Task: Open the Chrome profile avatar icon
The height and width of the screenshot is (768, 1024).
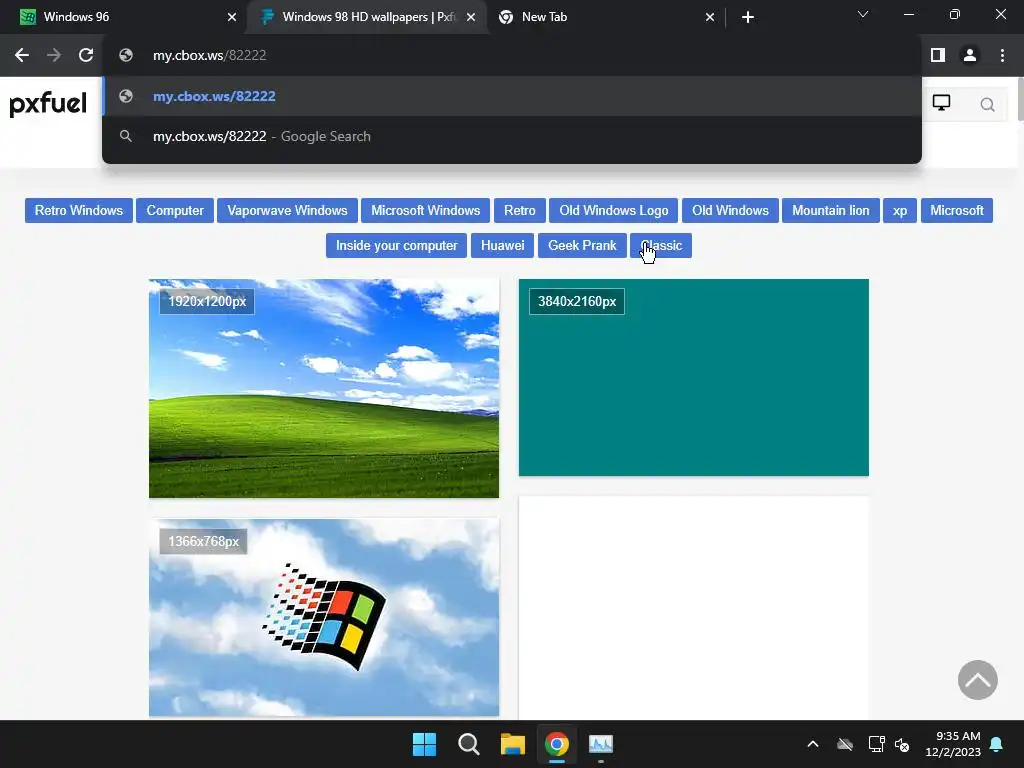Action: 970,56
